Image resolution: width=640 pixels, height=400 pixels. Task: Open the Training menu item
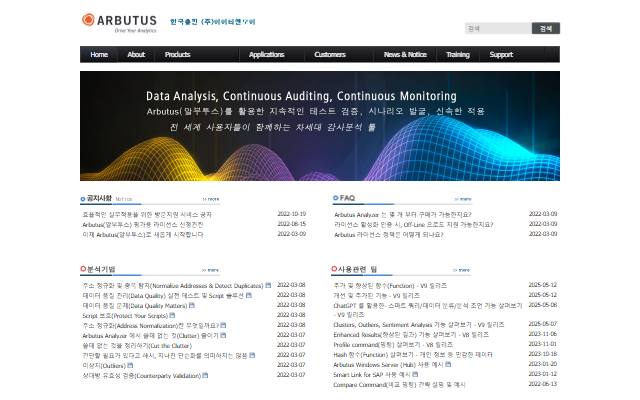[458, 54]
